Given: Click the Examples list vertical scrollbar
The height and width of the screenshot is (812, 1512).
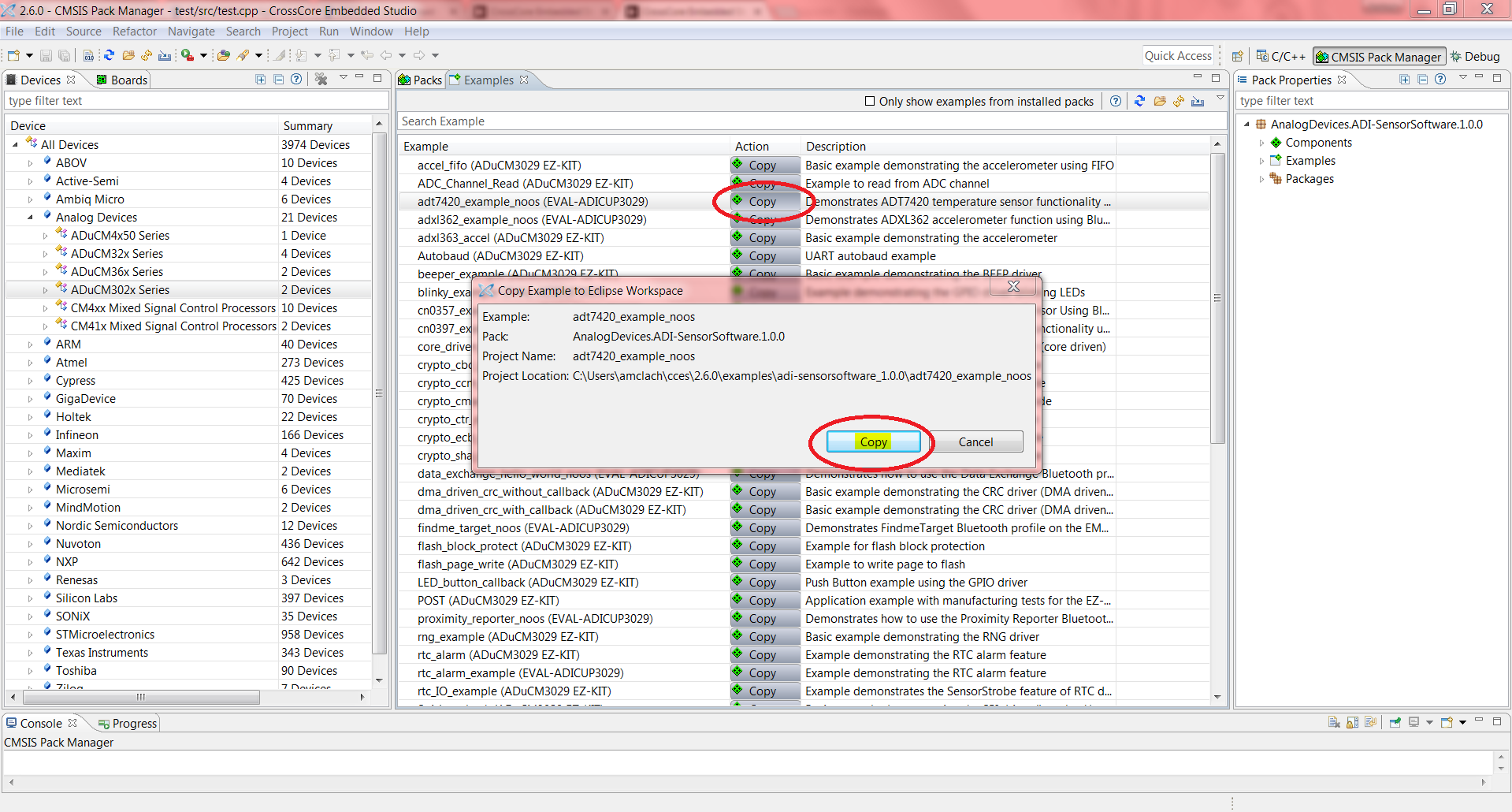Looking at the screenshot, I should point(1217,300).
